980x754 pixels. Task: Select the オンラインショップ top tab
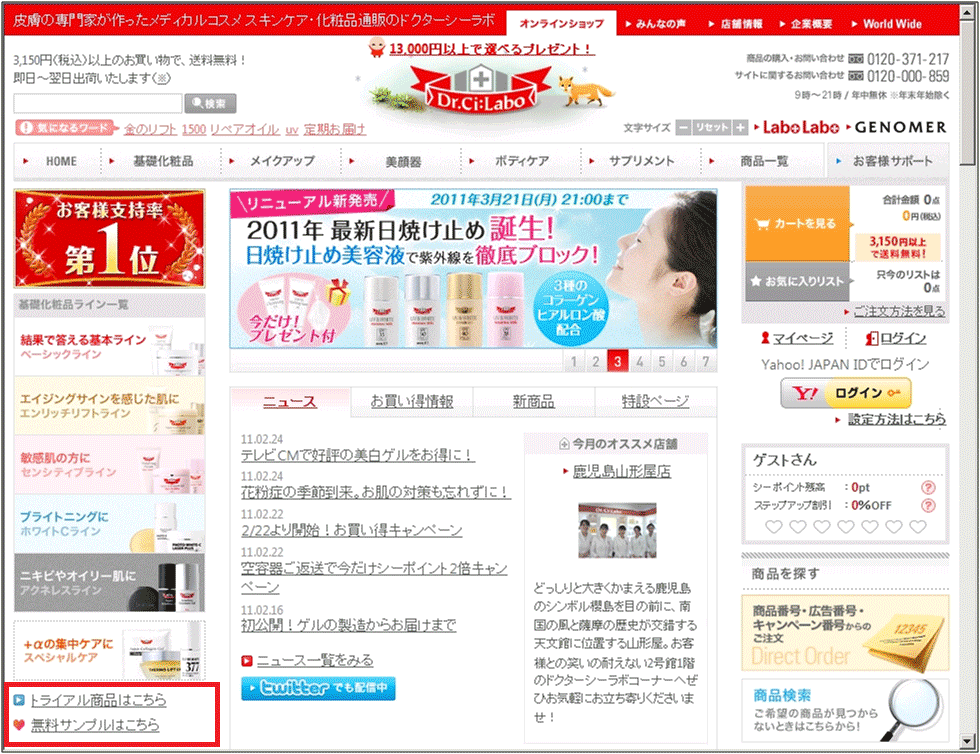coord(561,24)
